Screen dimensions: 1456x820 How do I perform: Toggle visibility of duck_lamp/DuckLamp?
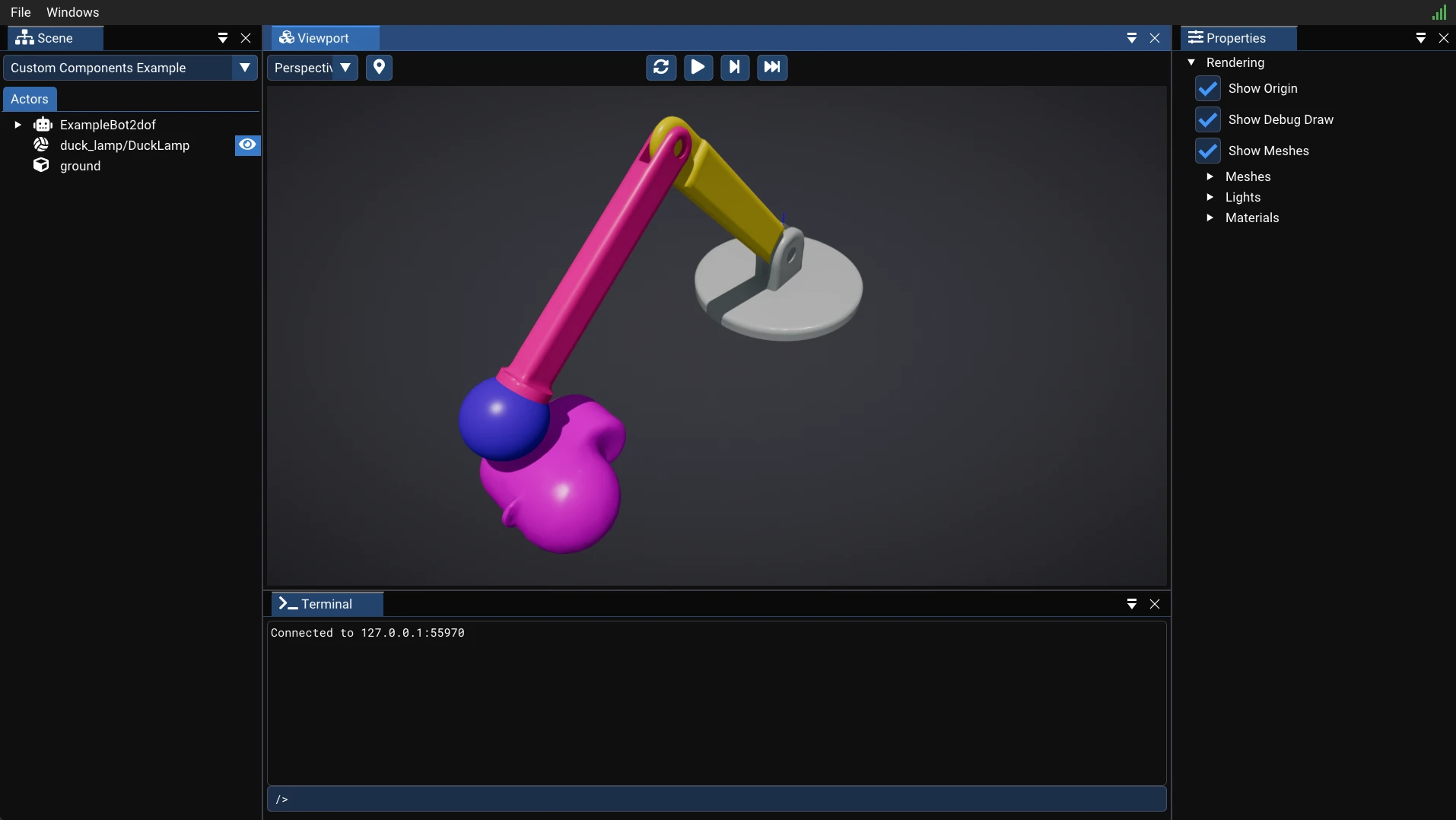point(247,145)
